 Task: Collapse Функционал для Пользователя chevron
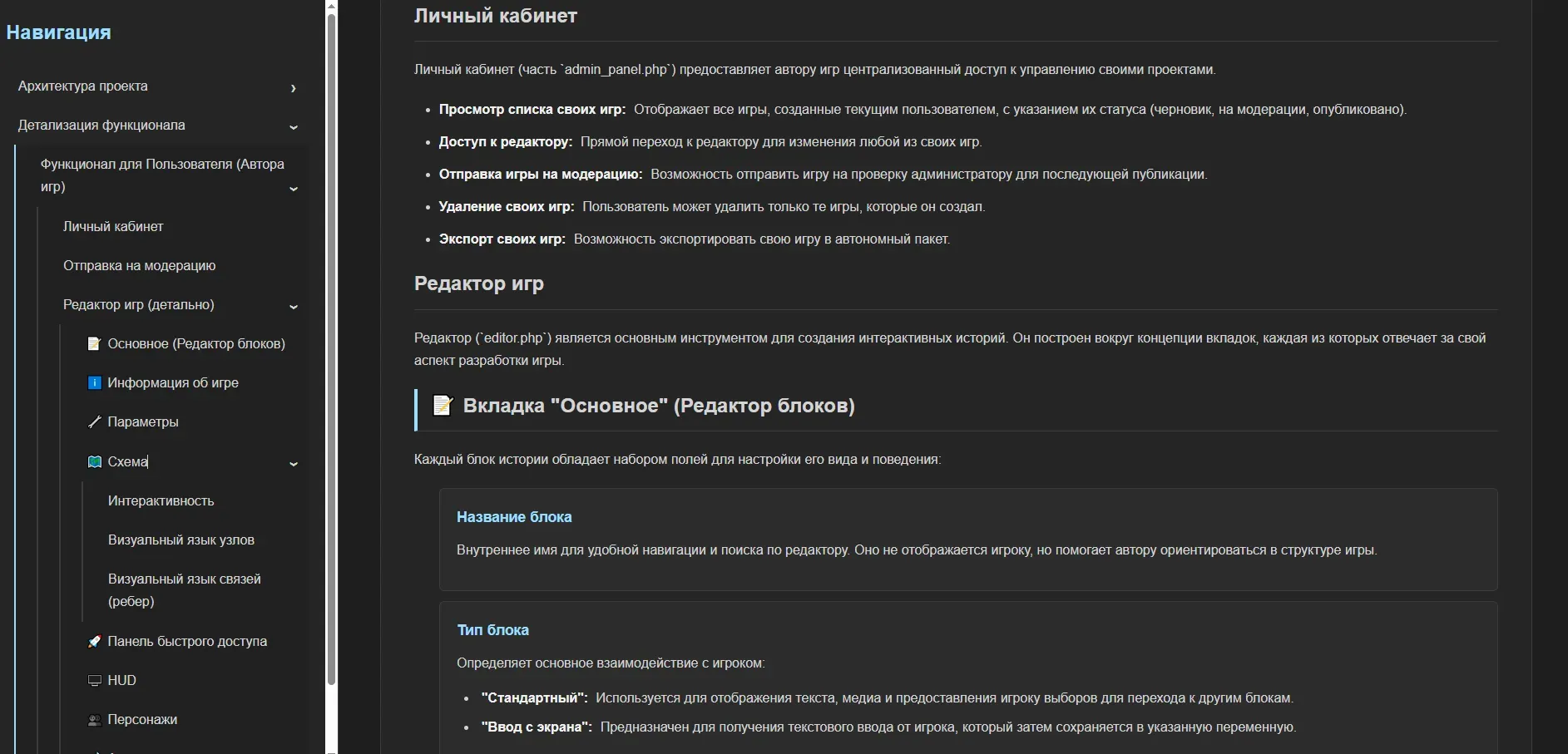[x=293, y=189]
